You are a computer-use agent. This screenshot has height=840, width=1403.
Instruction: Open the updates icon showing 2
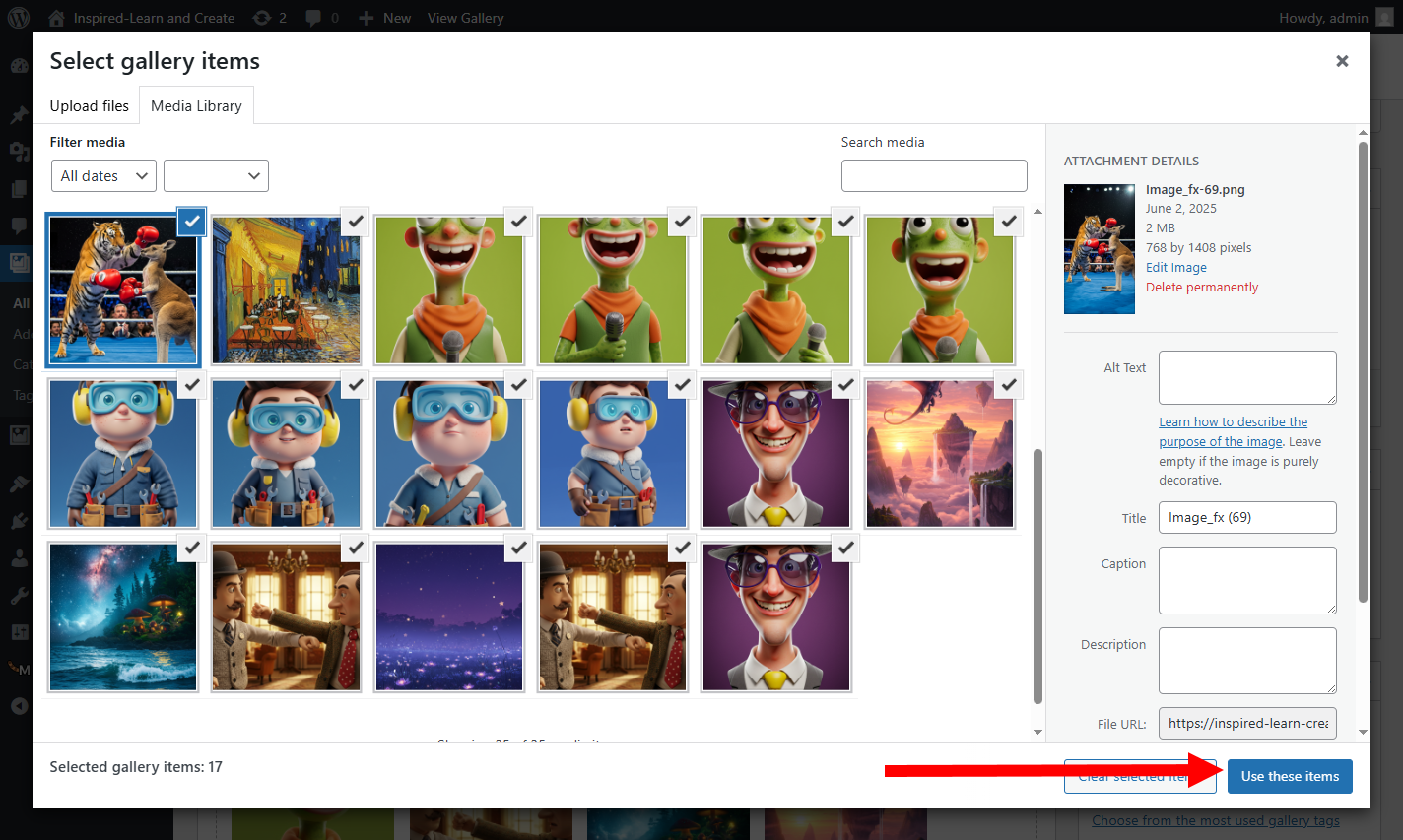(261, 18)
